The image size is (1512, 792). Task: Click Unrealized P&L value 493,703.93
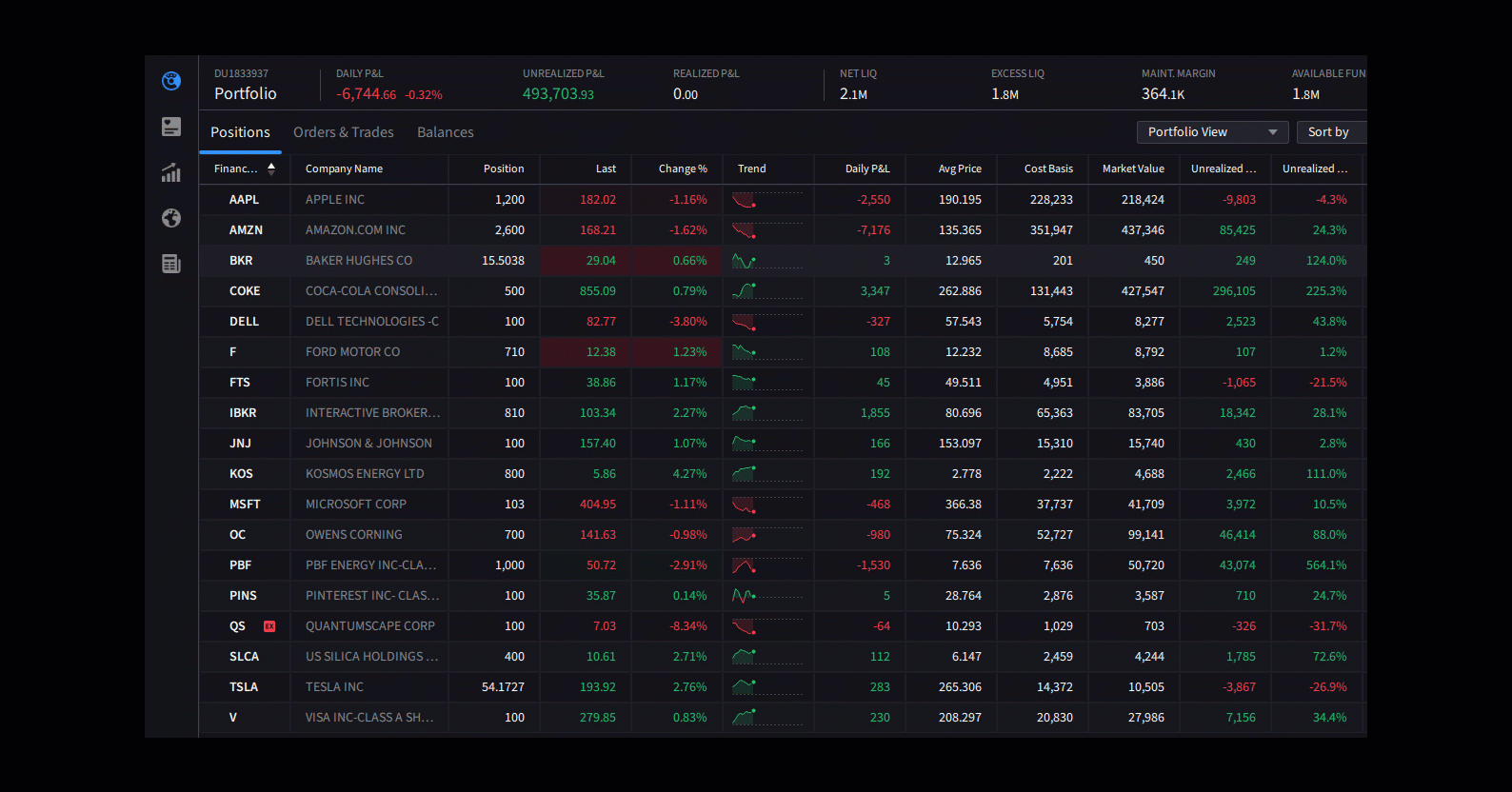(x=558, y=94)
